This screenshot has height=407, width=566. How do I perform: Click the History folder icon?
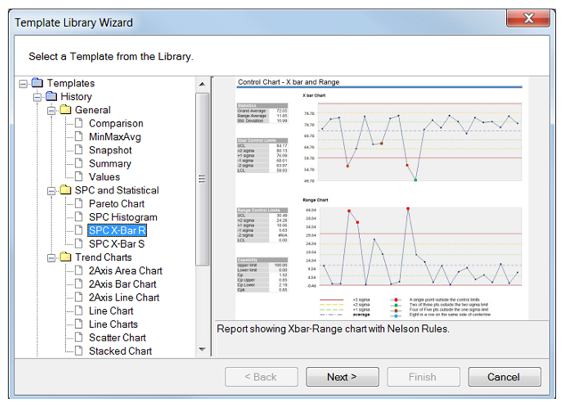pyautogui.click(x=51, y=96)
